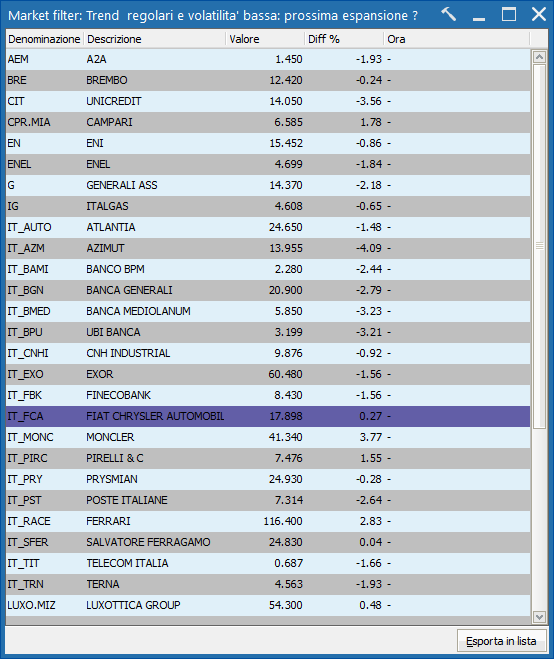Image resolution: width=554 pixels, height=659 pixels.
Task: Maximize the Market filter window
Action: 509,15
